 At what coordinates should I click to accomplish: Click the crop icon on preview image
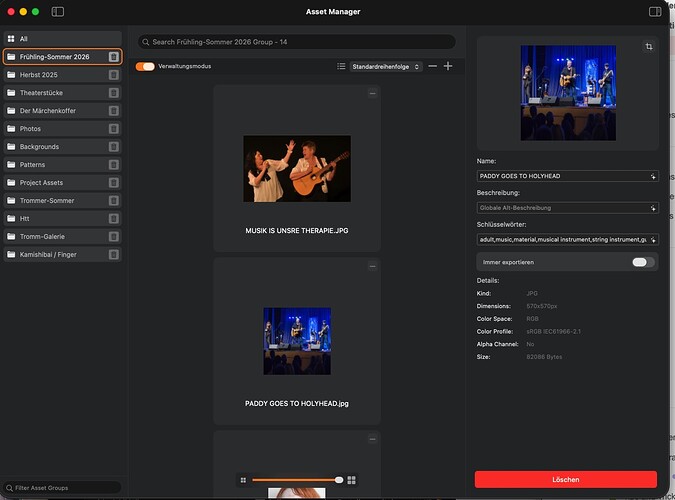point(648,47)
